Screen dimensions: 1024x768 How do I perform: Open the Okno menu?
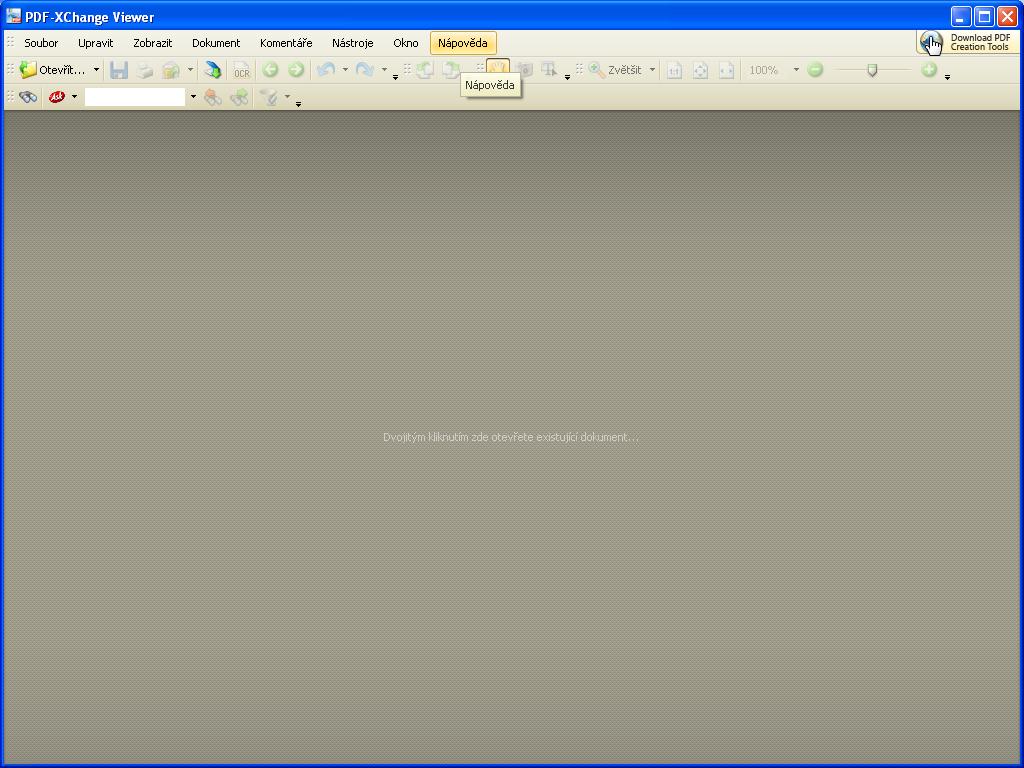coord(406,43)
